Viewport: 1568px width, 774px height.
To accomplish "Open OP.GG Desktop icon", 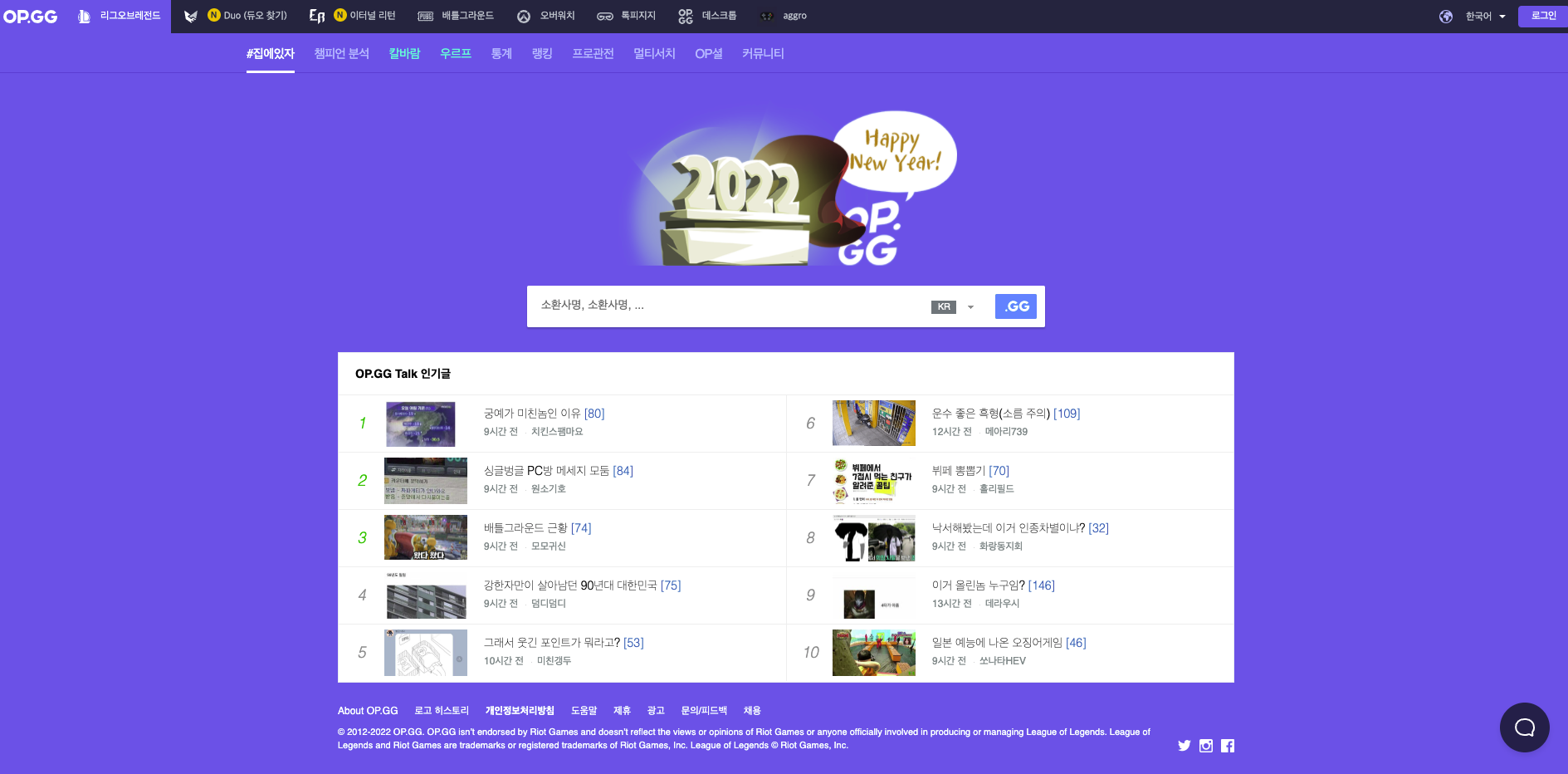I will point(686,17).
